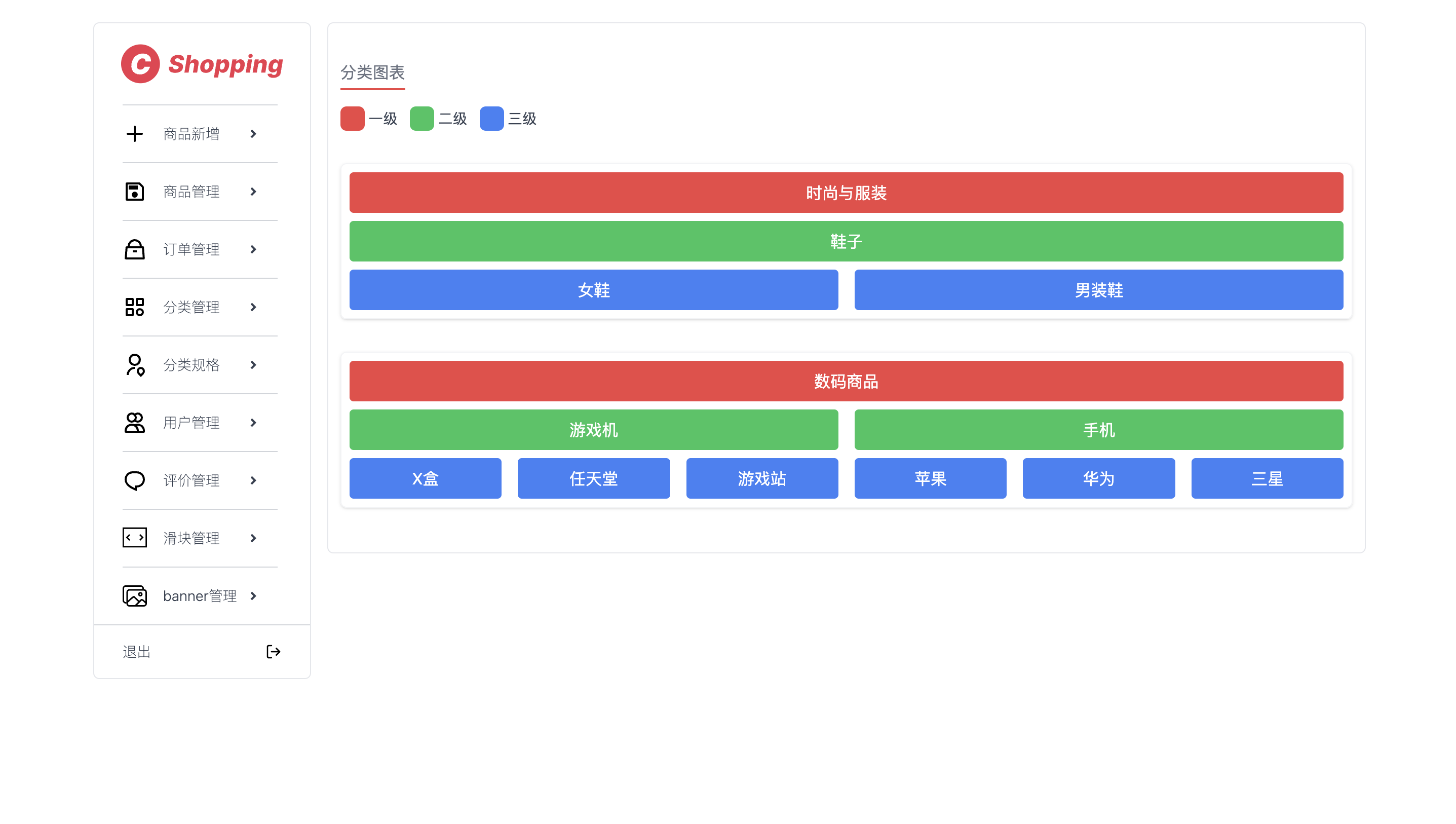Select the 任天堂 category block
Viewport: 1456px width, 824px height.
594,478
